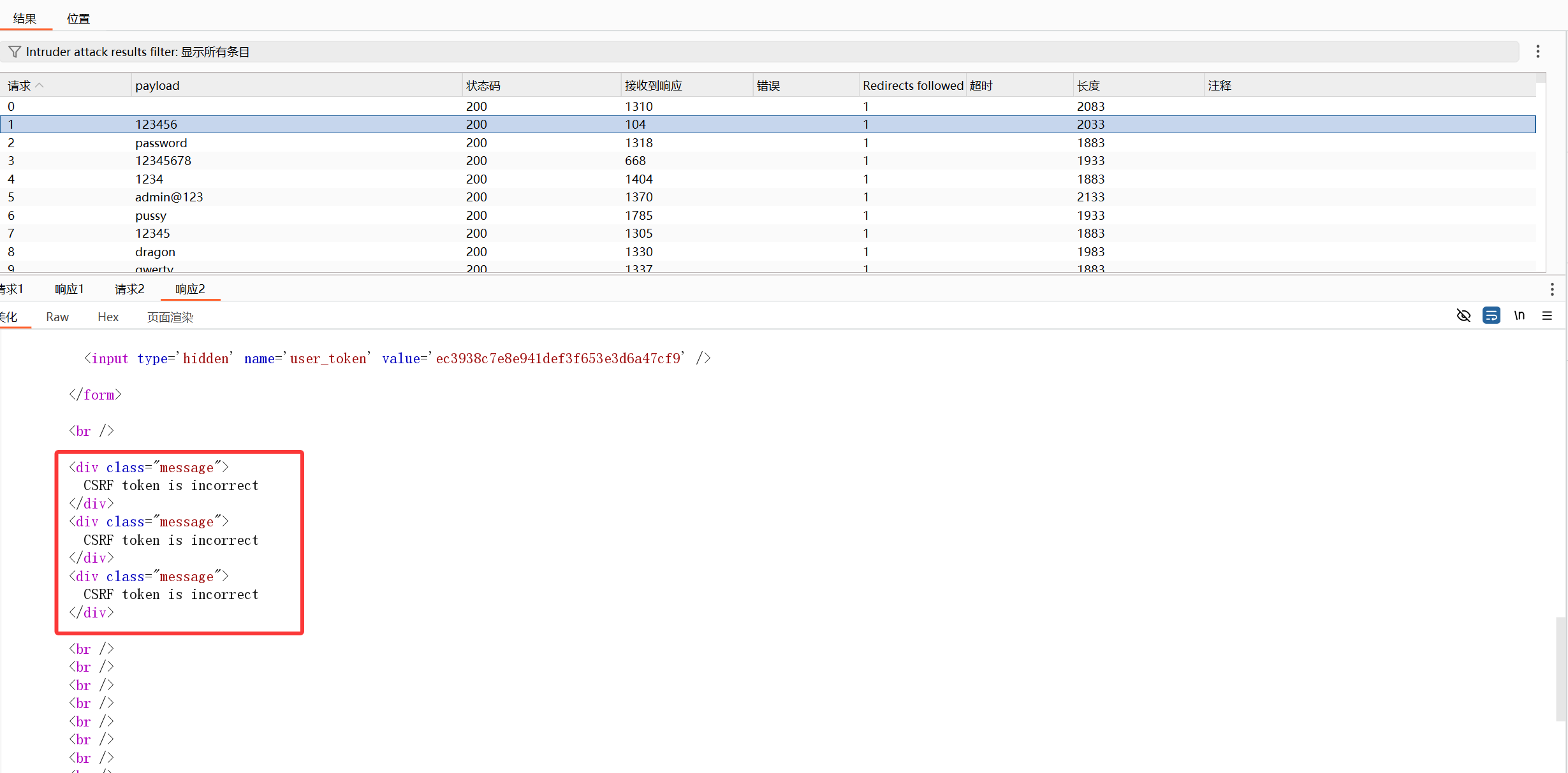Click the user_token value string in response

coord(558,359)
